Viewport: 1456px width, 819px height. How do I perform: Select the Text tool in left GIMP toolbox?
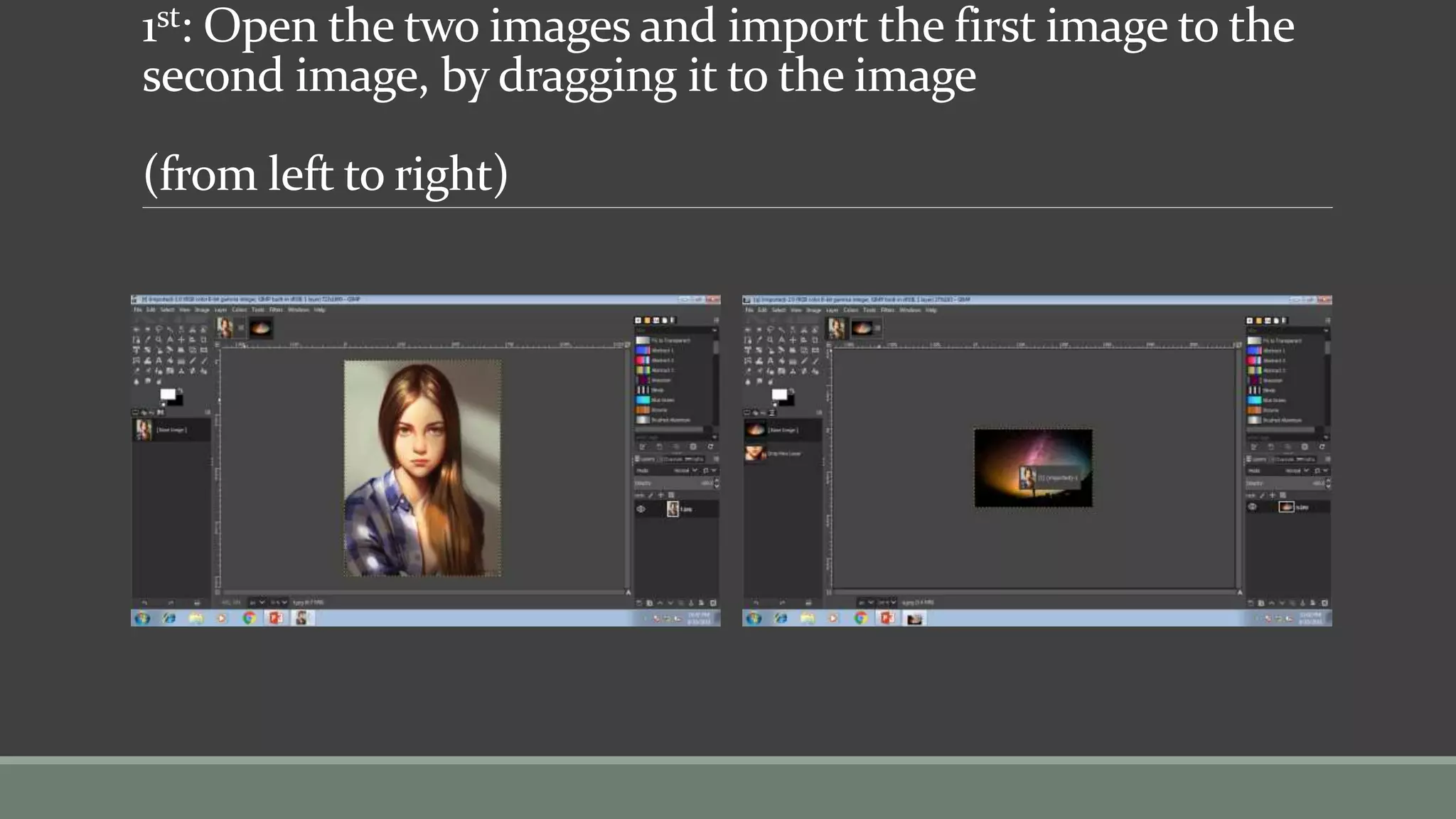159,361
